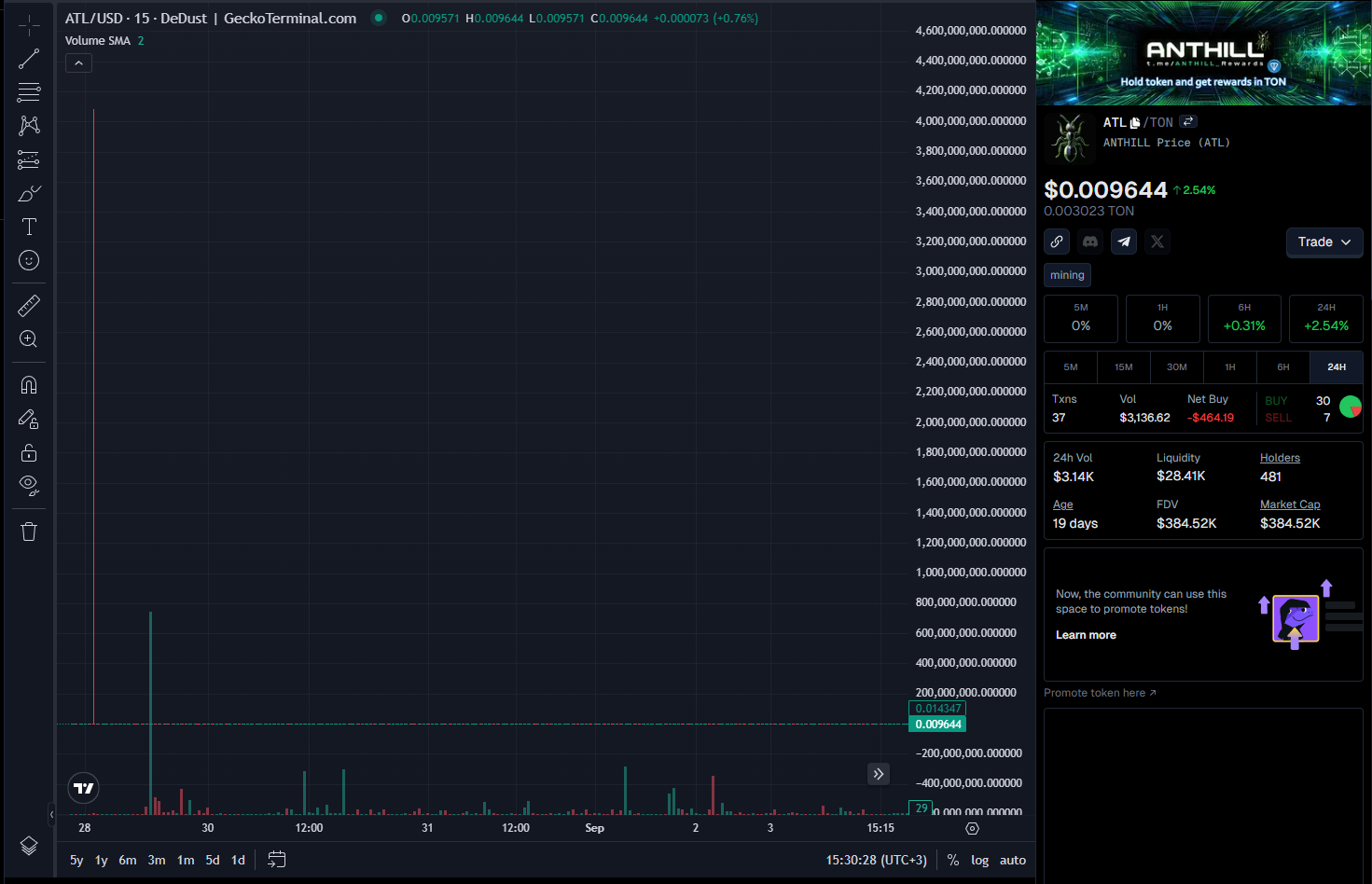Open the object tree layers panel
1372x884 pixels.
[x=29, y=846]
